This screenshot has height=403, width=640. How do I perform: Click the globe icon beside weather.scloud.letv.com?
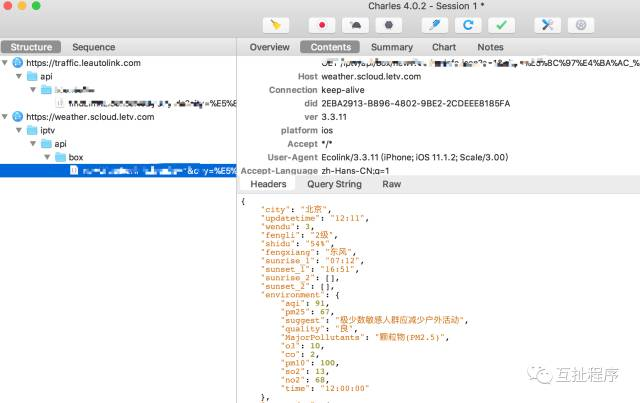pos(18,117)
